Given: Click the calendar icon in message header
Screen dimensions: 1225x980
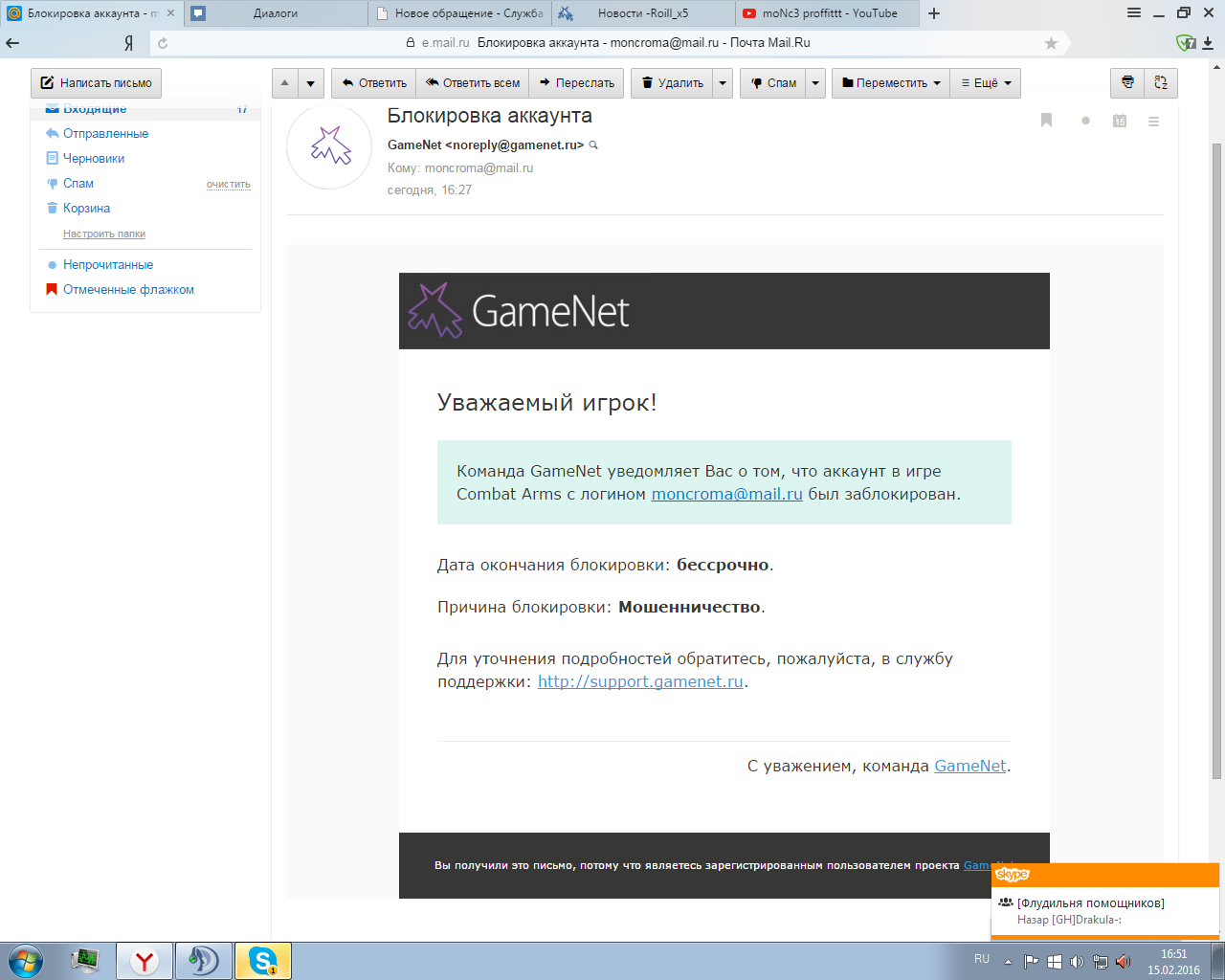Looking at the screenshot, I should click(1120, 121).
